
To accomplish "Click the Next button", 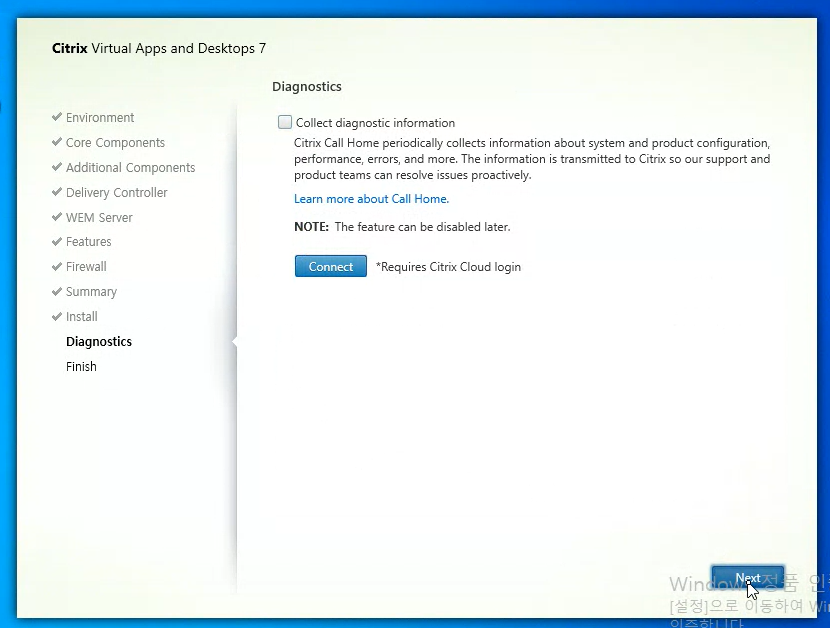I will [x=747, y=578].
